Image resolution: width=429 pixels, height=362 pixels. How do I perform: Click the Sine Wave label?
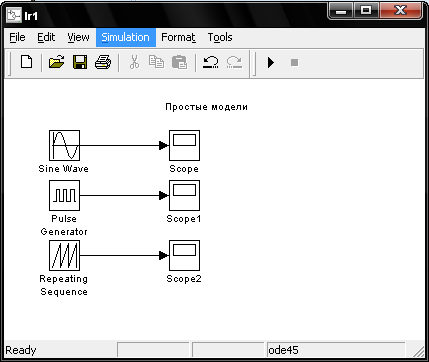[x=64, y=169]
